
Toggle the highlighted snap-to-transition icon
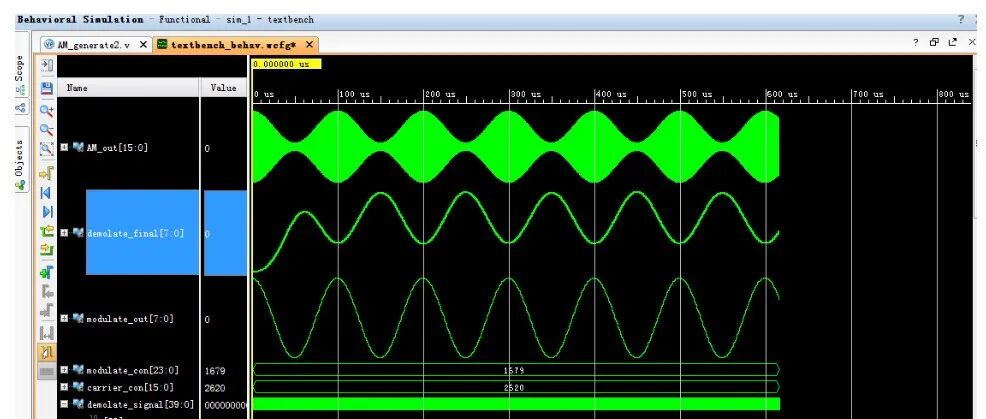[x=47, y=352]
